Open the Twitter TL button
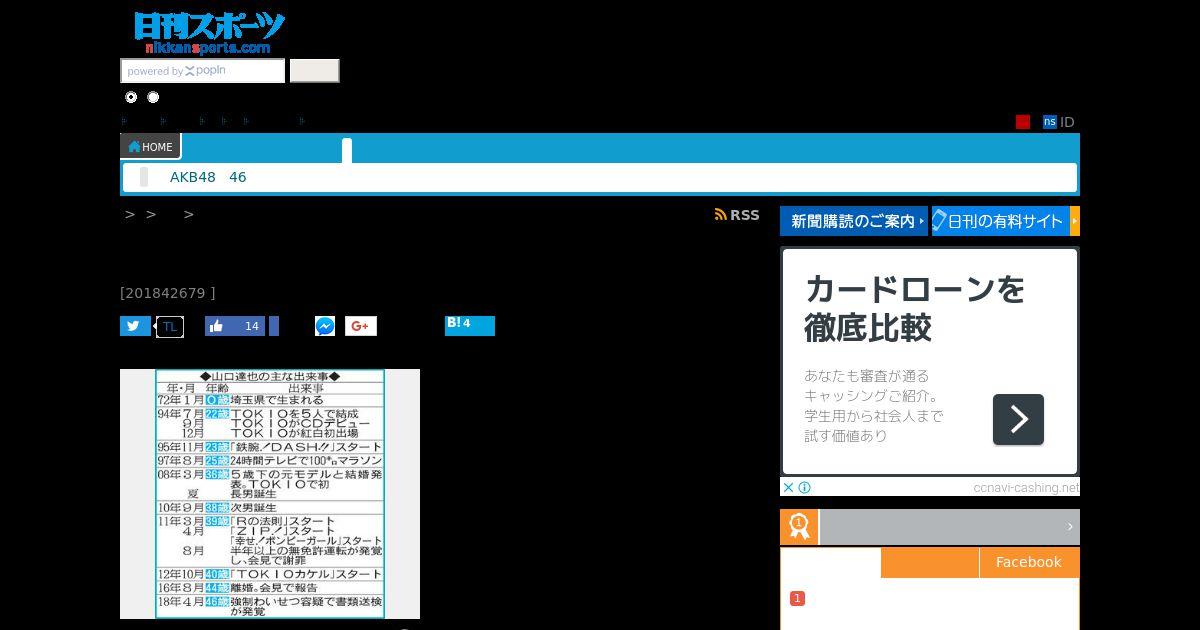The width and height of the screenshot is (1200, 630). [x=170, y=327]
